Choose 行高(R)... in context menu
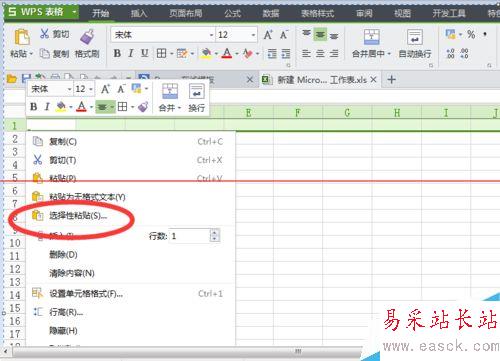The height and width of the screenshot is (361, 500). 131,312
